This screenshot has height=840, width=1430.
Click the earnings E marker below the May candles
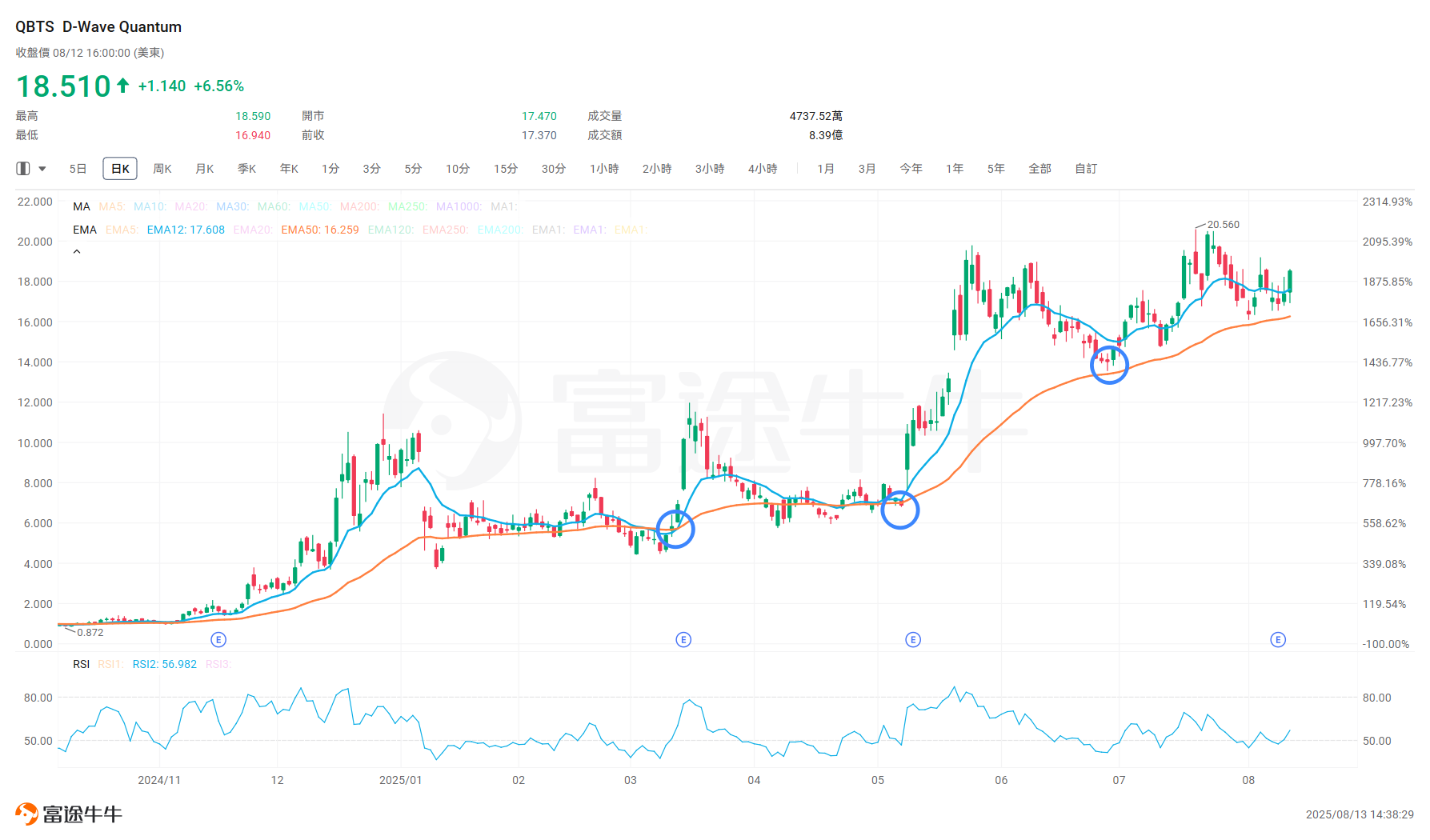[912, 639]
